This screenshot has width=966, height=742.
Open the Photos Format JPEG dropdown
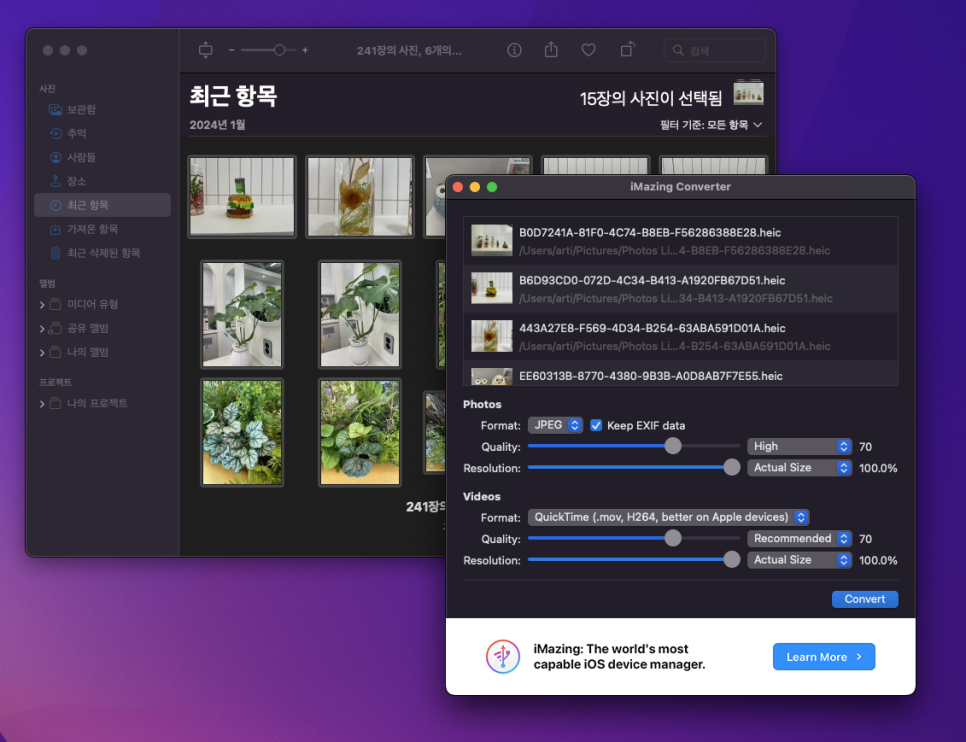[555, 425]
